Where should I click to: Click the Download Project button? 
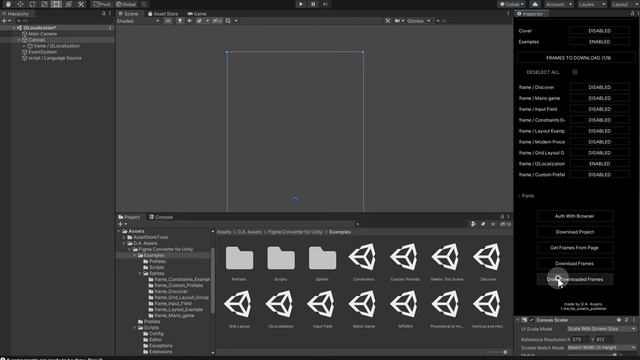(x=574, y=232)
